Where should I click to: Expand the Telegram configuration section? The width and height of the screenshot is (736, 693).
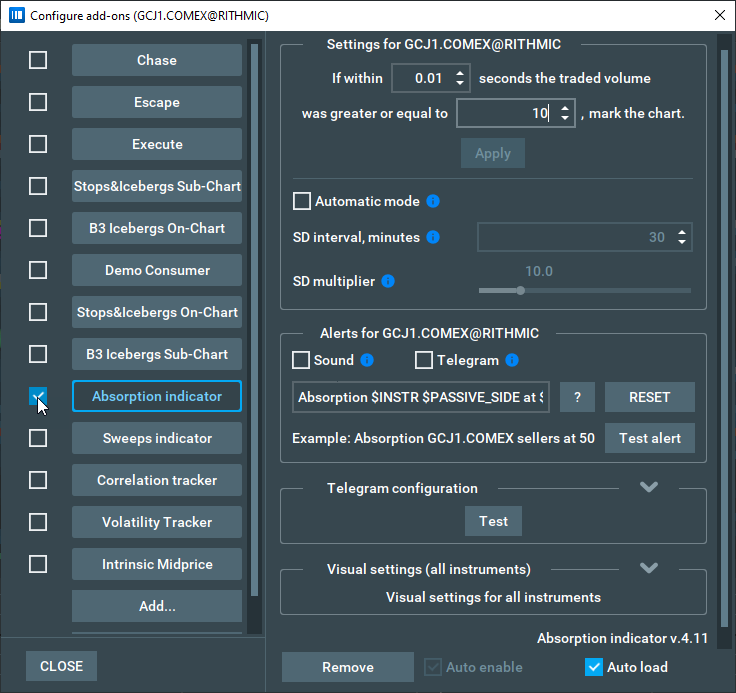649,487
